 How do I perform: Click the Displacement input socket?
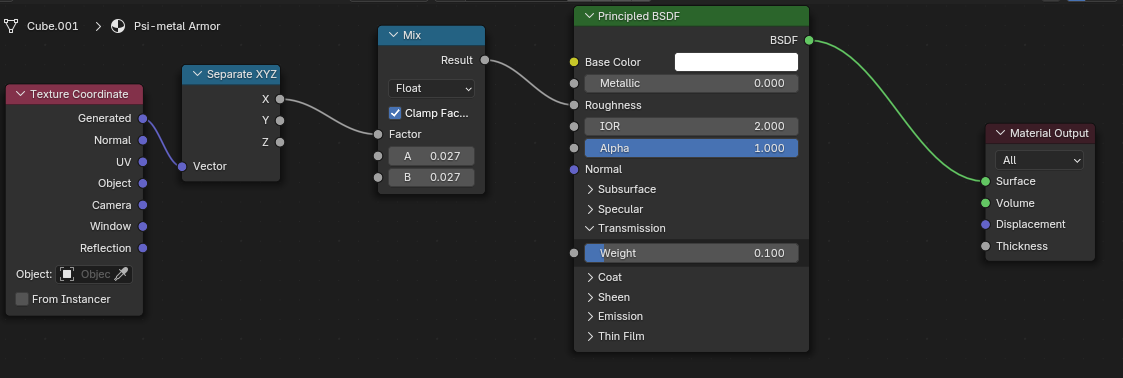(x=985, y=225)
